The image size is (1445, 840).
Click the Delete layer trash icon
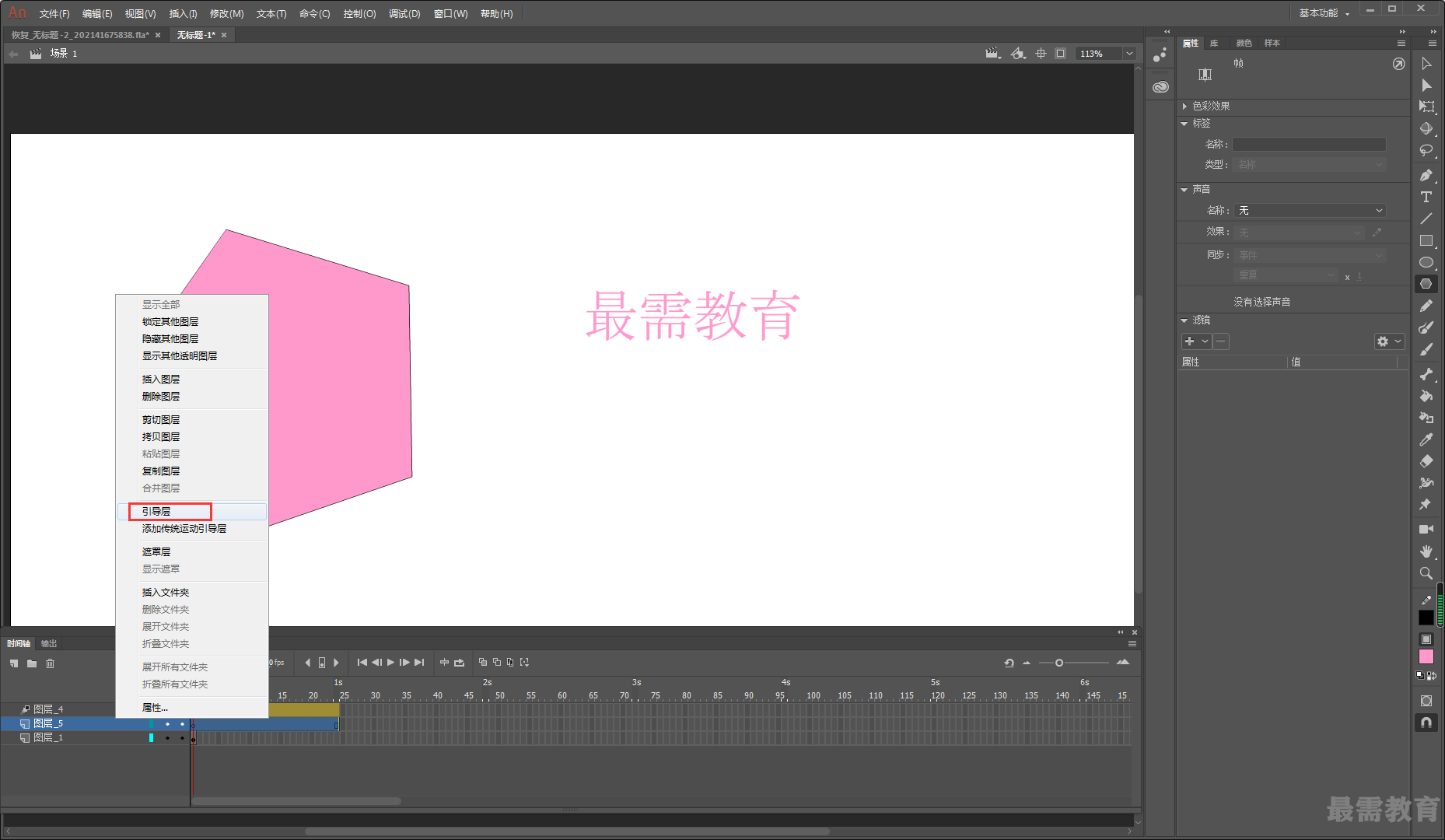coord(51,663)
